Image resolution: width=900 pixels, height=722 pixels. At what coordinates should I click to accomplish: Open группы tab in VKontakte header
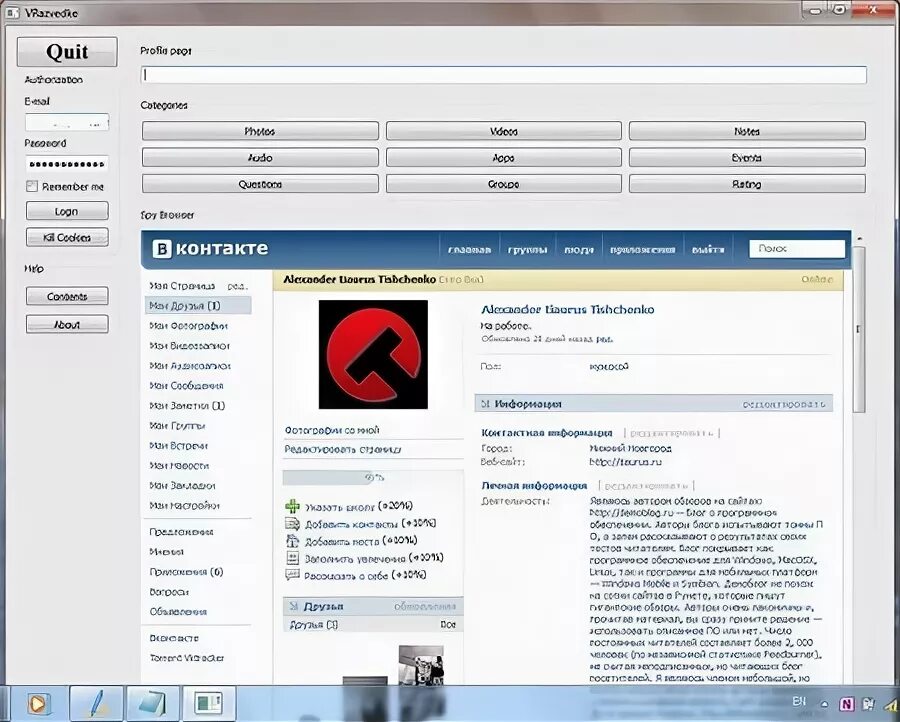(x=525, y=249)
